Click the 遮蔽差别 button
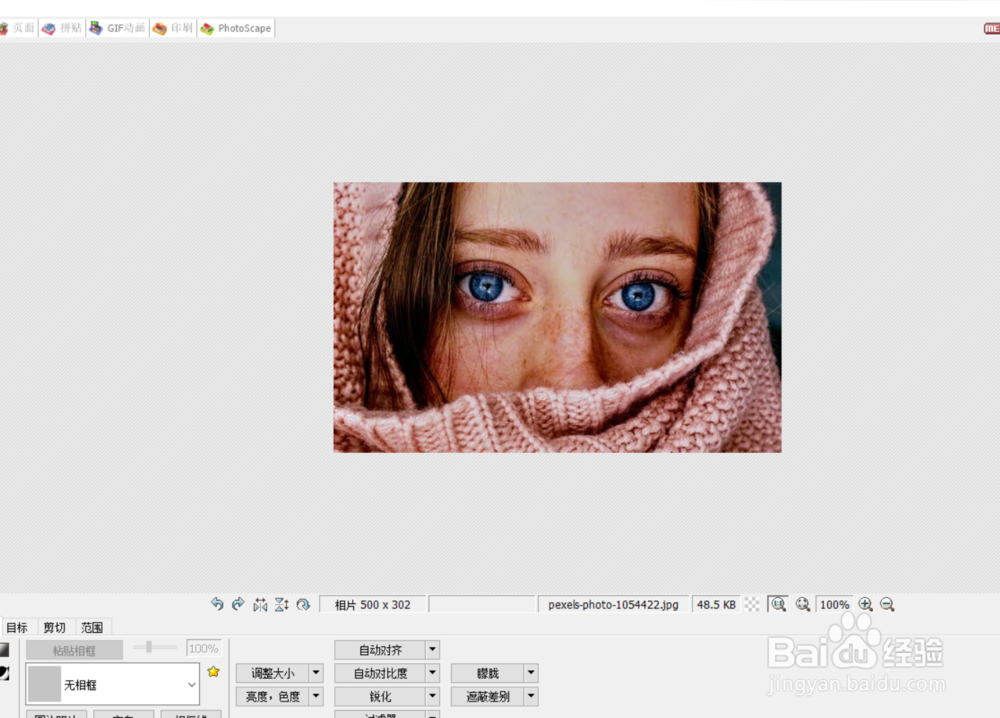 point(488,696)
